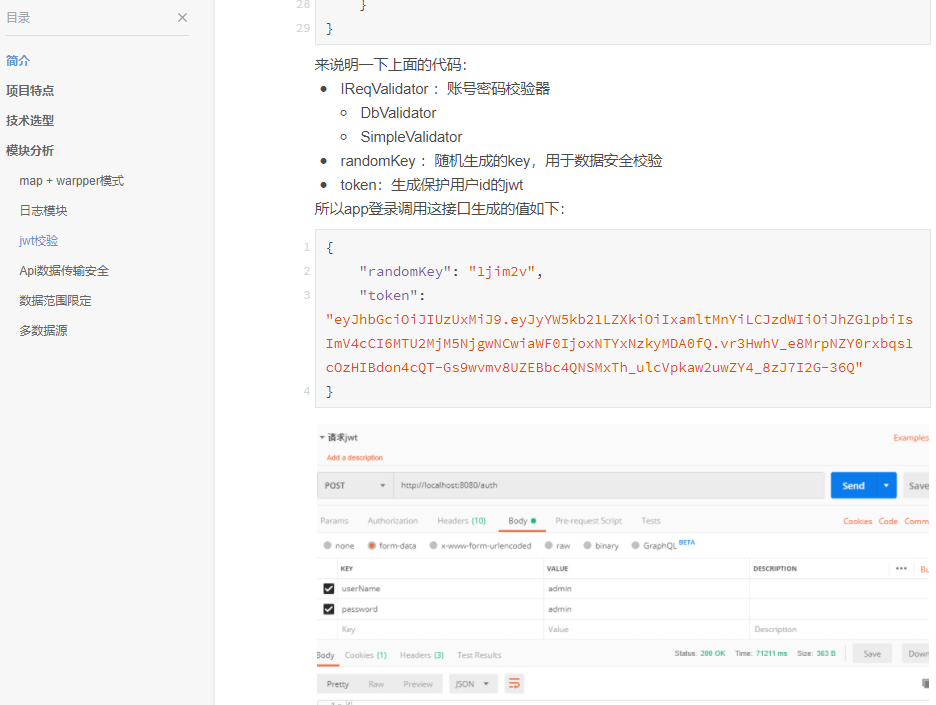This screenshot has height=705, width=936.
Task: Jump to 技术选型 section
Action: [30, 121]
